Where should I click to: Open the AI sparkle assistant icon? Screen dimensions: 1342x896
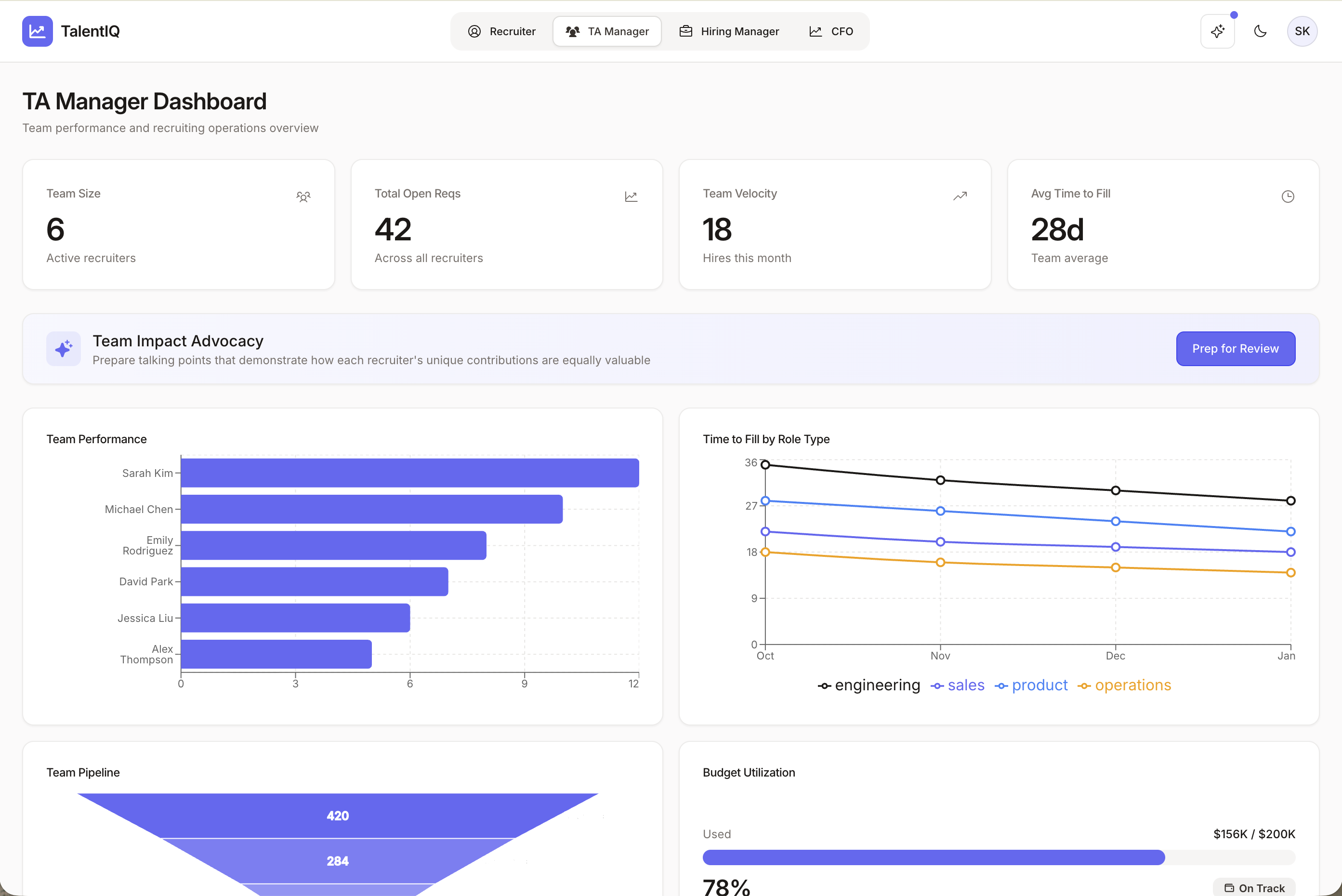click(x=1217, y=31)
